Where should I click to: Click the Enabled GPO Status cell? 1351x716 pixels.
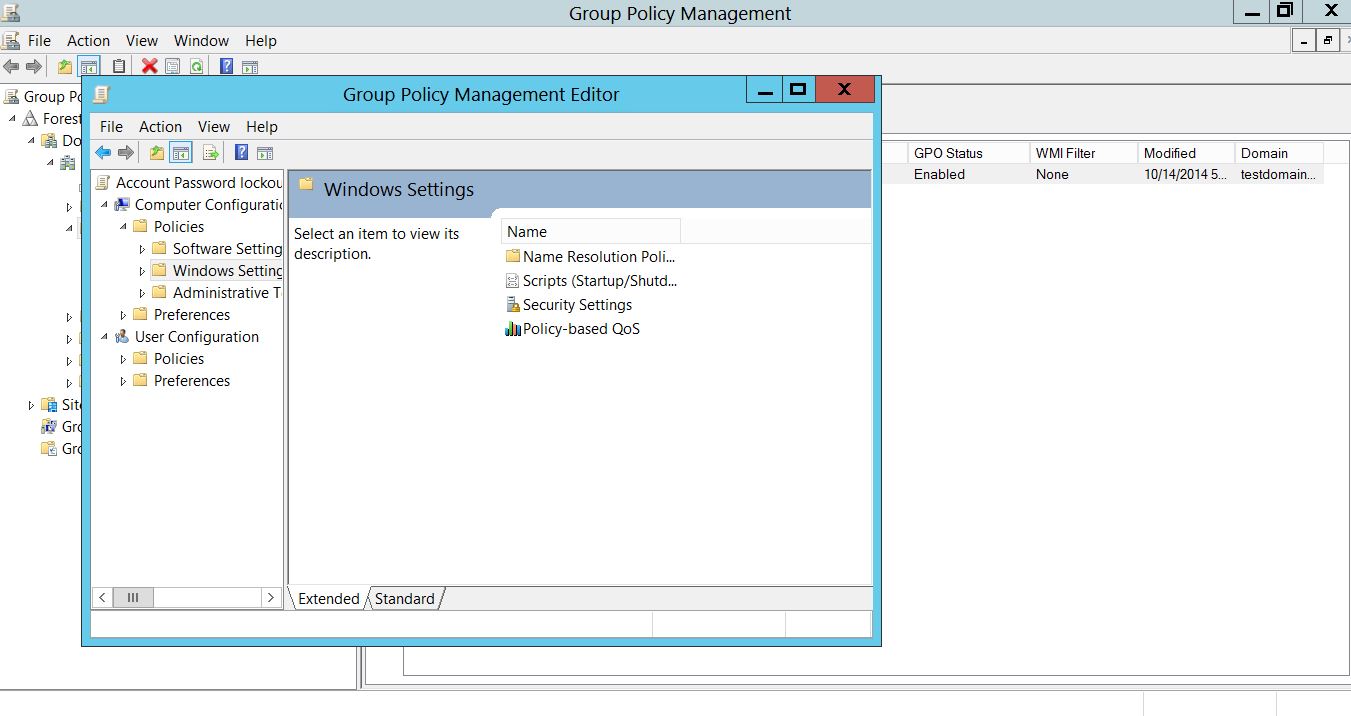(x=939, y=174)
